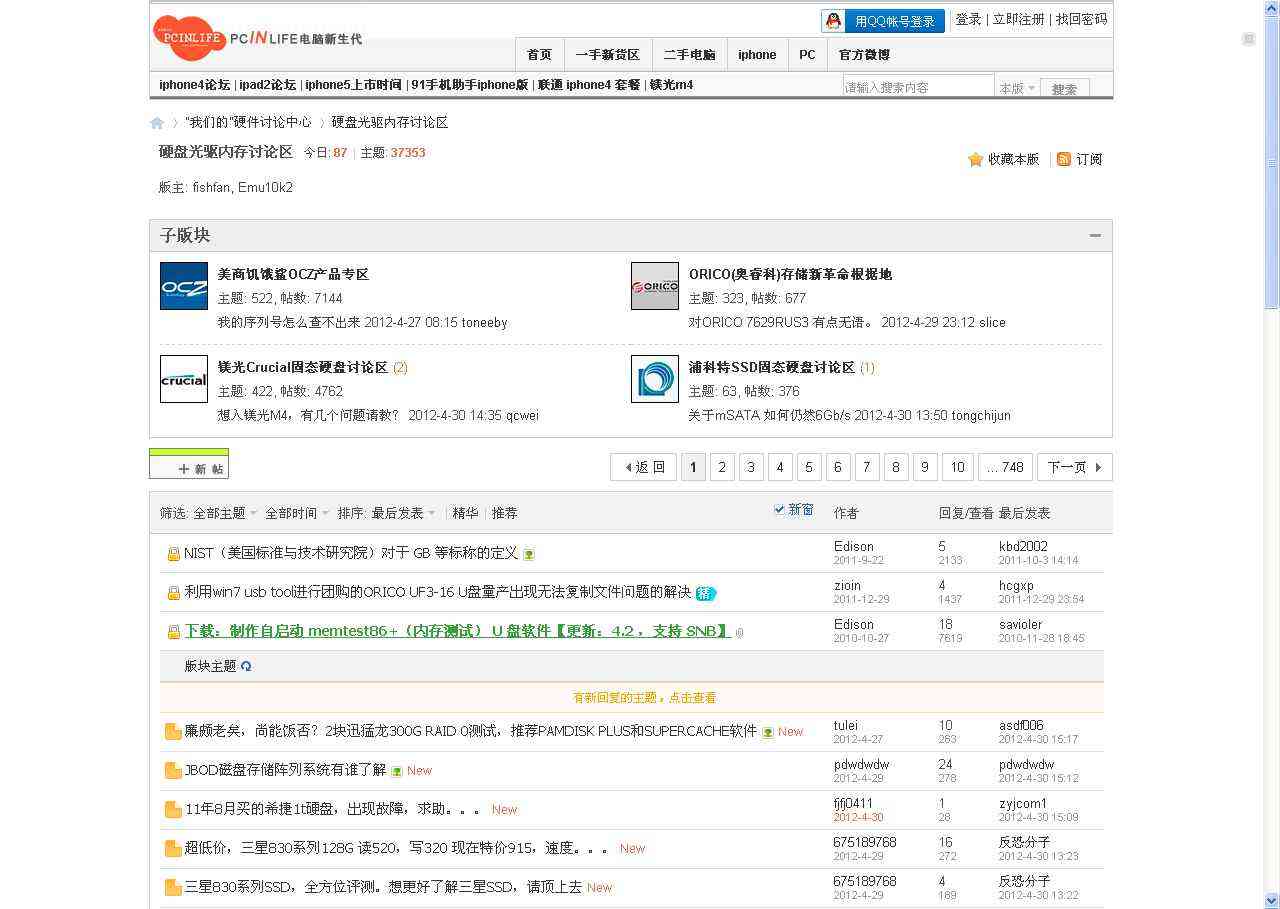Open the 浦科特SSD sub-forum logo
The width and height of the screenshot is (1280, 909).
pyautogui.click(x=655, y=379)
